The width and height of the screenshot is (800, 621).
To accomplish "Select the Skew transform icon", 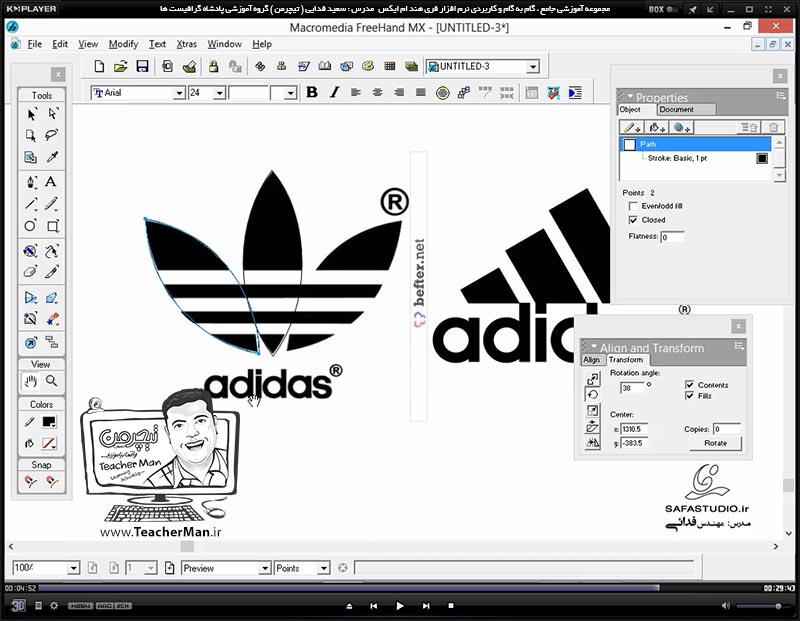I will coord(592,427).
